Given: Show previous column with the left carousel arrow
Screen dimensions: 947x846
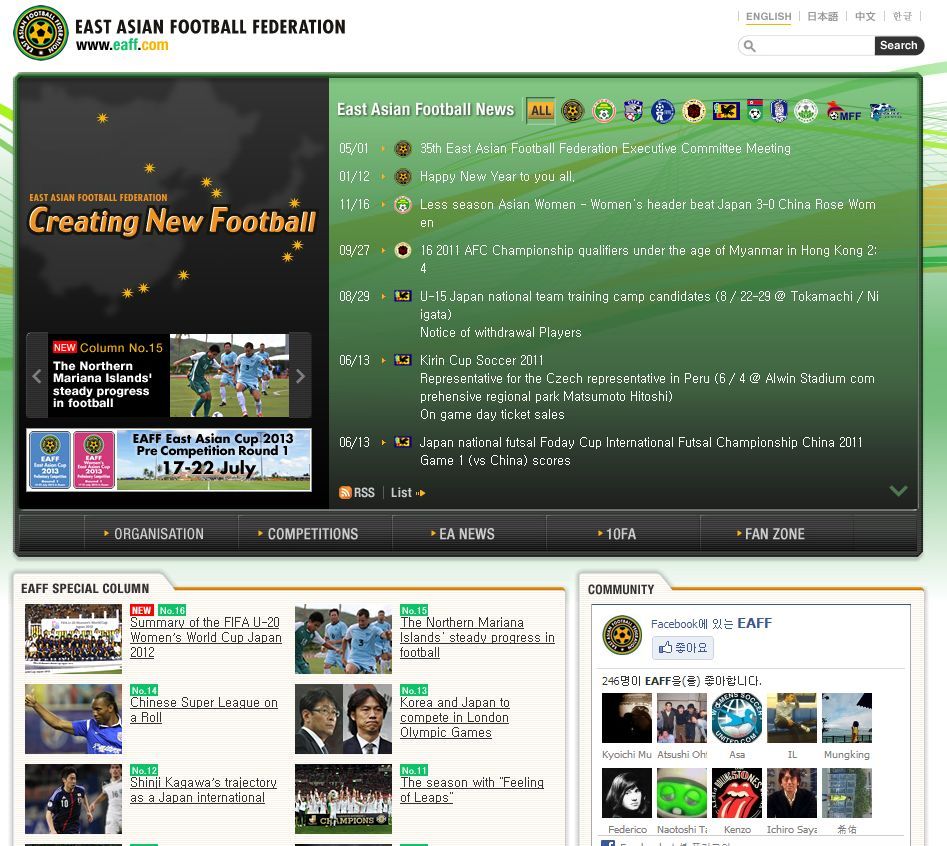Looking at the screenshot, I should point(37,376).
